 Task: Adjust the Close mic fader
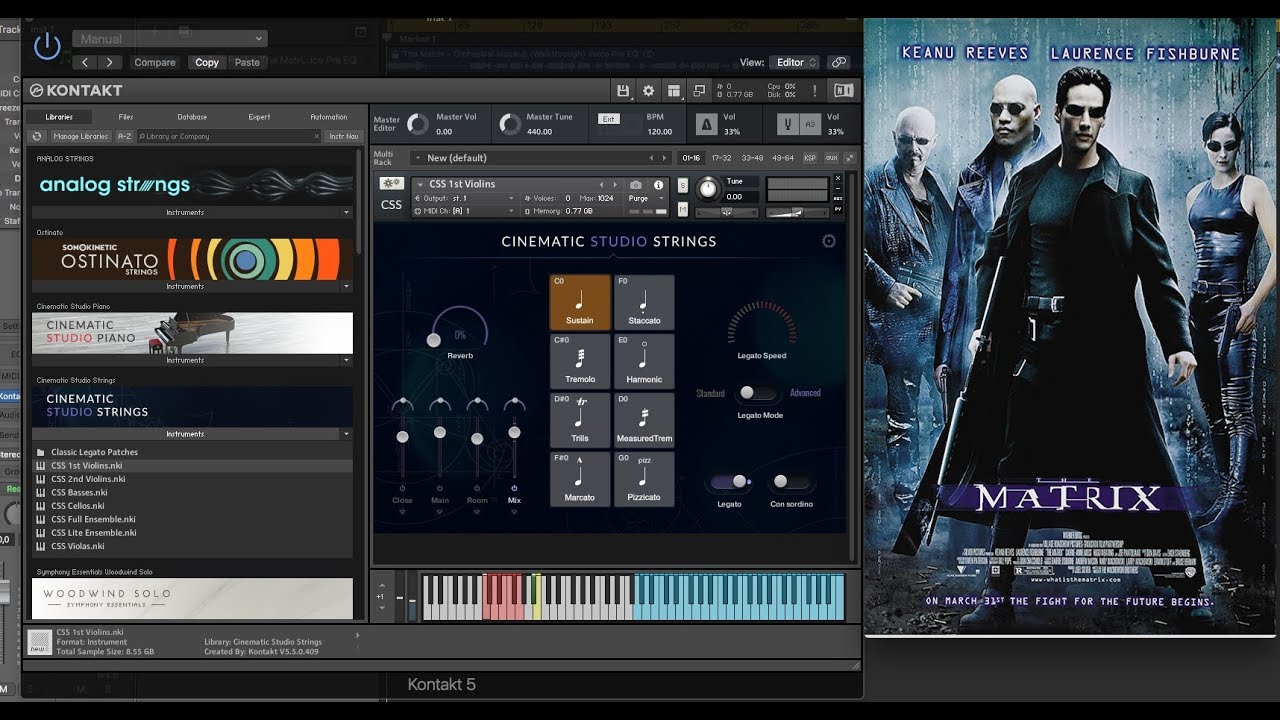coord(402,436)
